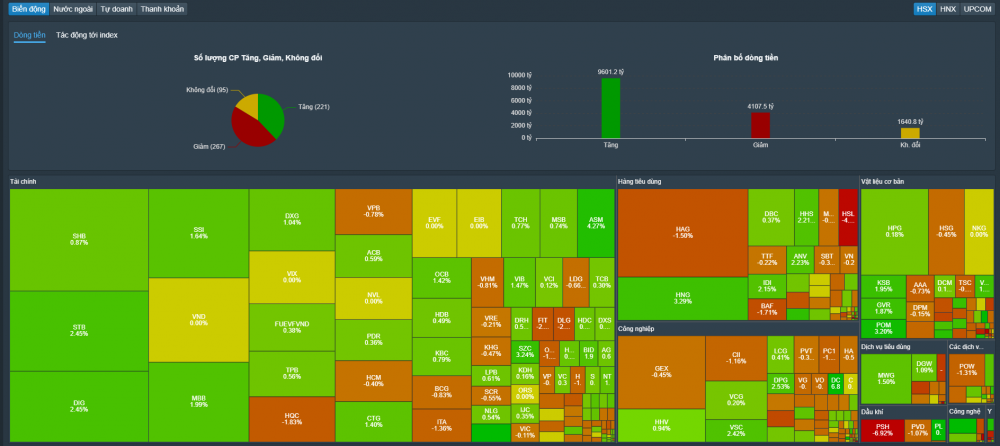Click the MSB 0.74% tile
Image resolution: width=1000 pixels, height=446 pixels.
[x=559, y=223]
